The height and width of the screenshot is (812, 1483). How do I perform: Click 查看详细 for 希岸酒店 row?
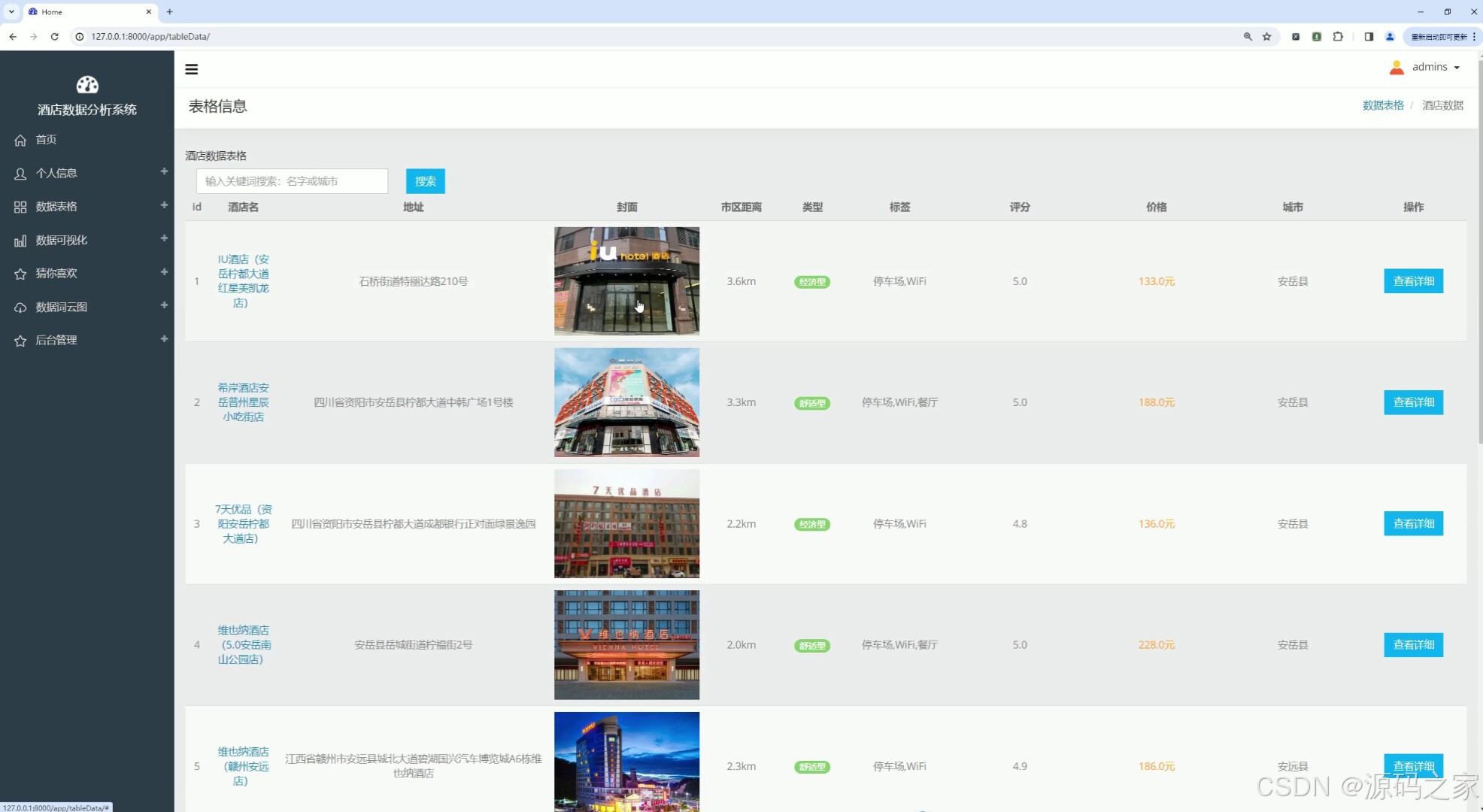1412,402
